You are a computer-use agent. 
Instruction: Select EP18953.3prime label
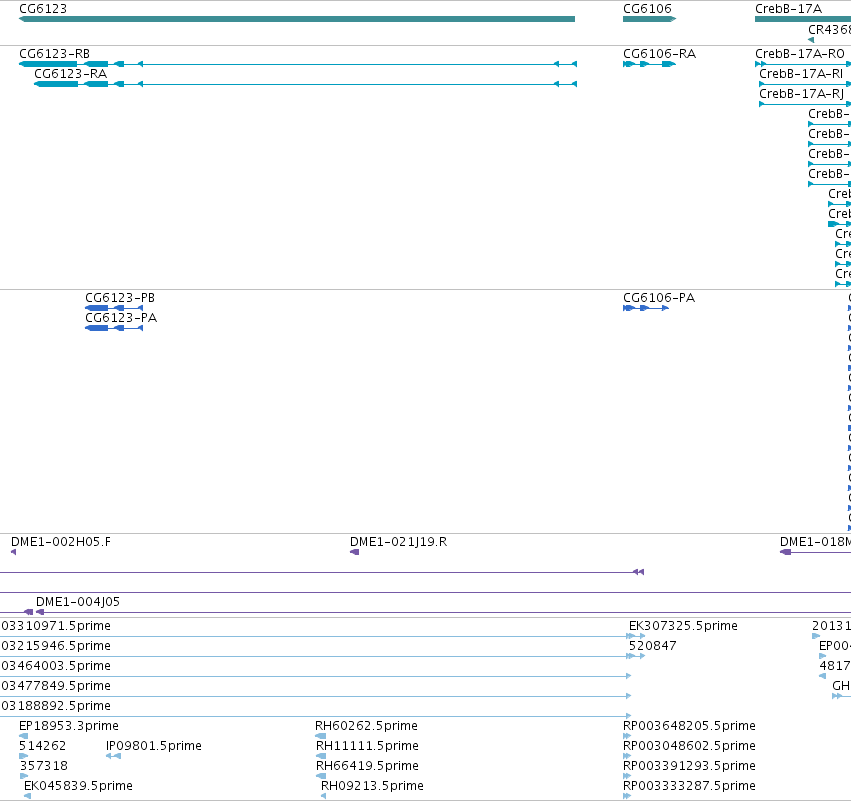(68, 726)
